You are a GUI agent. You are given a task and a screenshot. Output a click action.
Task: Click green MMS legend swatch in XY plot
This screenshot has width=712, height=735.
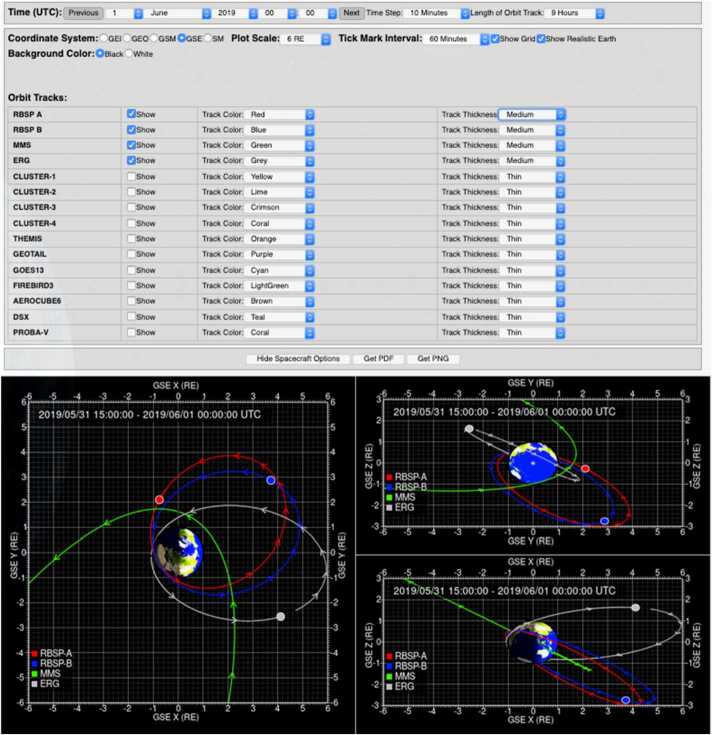coord(34,674)
